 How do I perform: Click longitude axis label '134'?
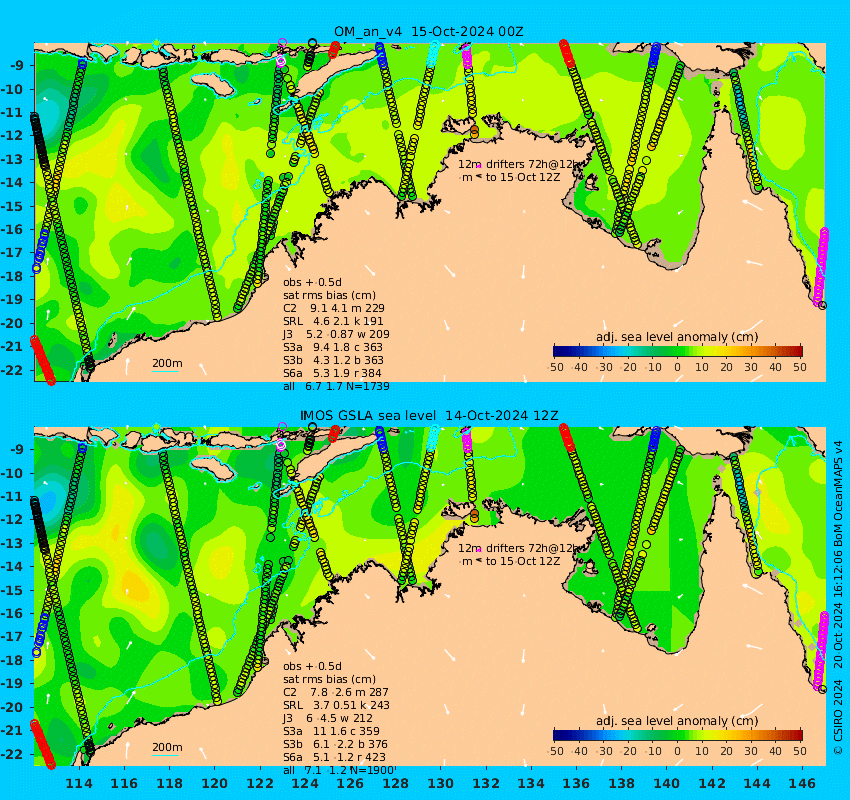pos(531,784)
